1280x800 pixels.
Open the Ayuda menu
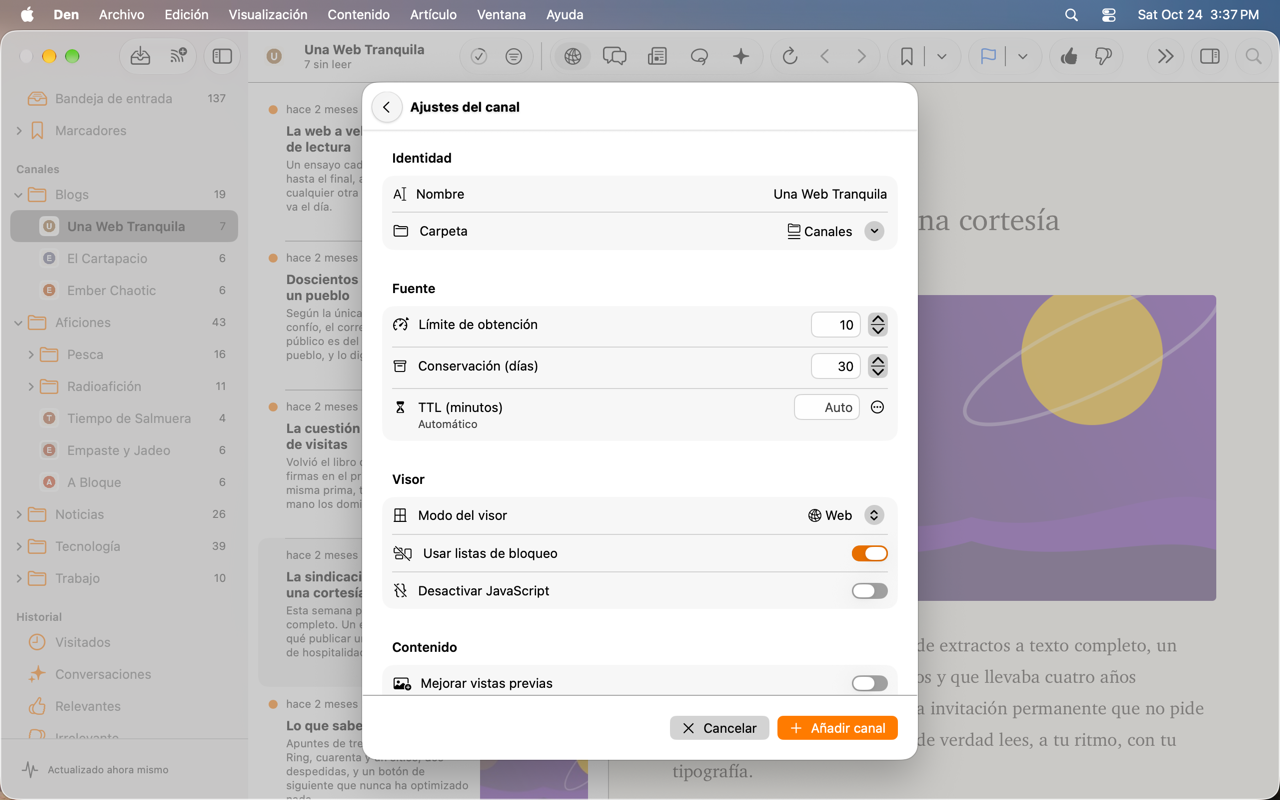click(x=565, y=15)
